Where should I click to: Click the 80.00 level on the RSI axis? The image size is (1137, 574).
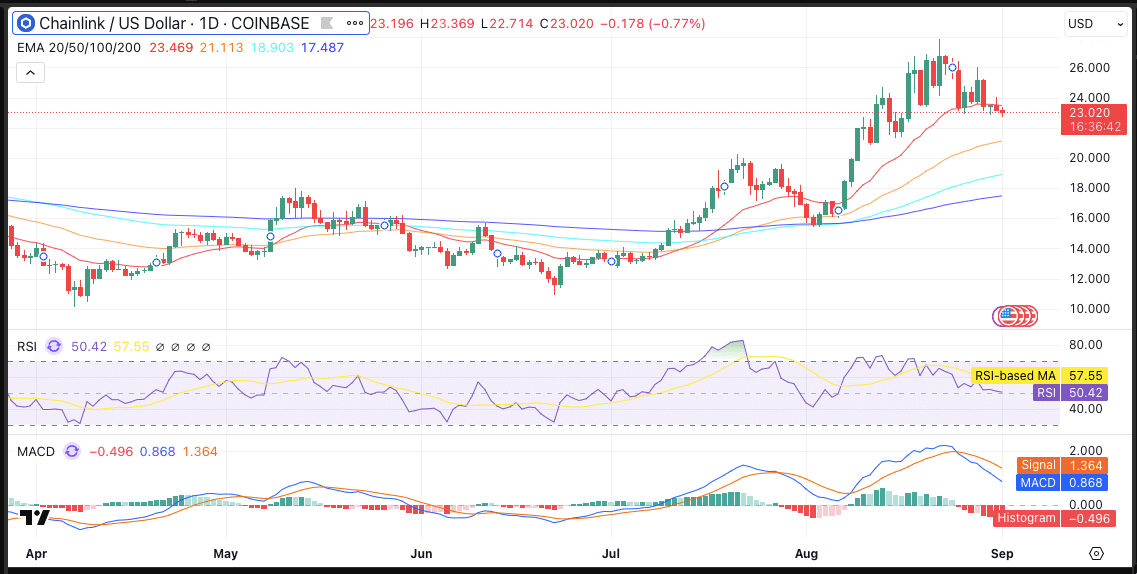coord(1084,344)
